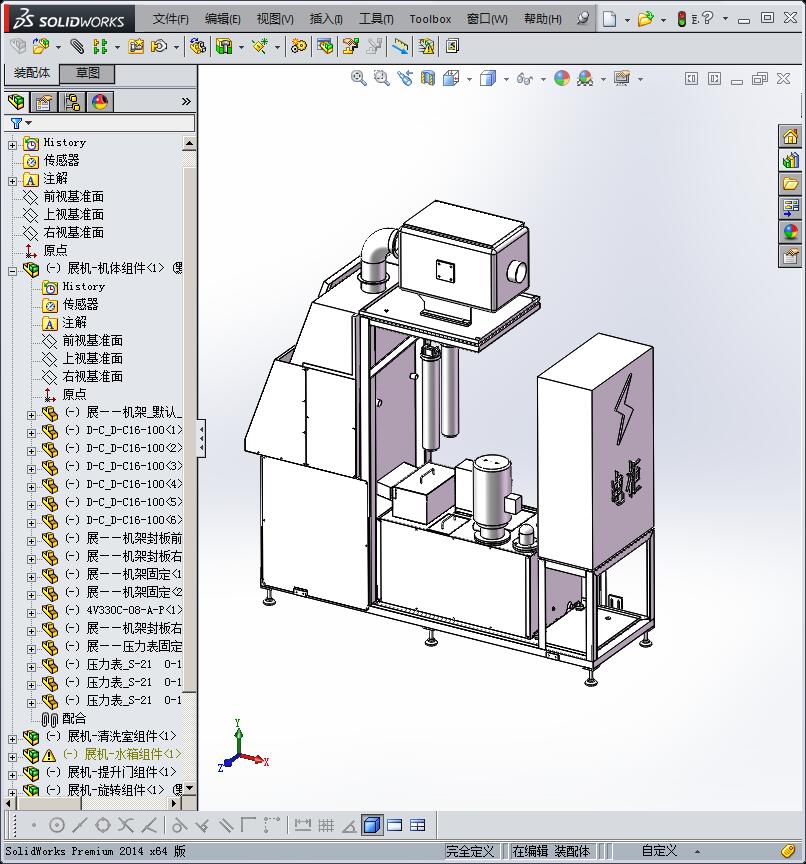Select the 传感器 item at tree top

pos(61,160)
